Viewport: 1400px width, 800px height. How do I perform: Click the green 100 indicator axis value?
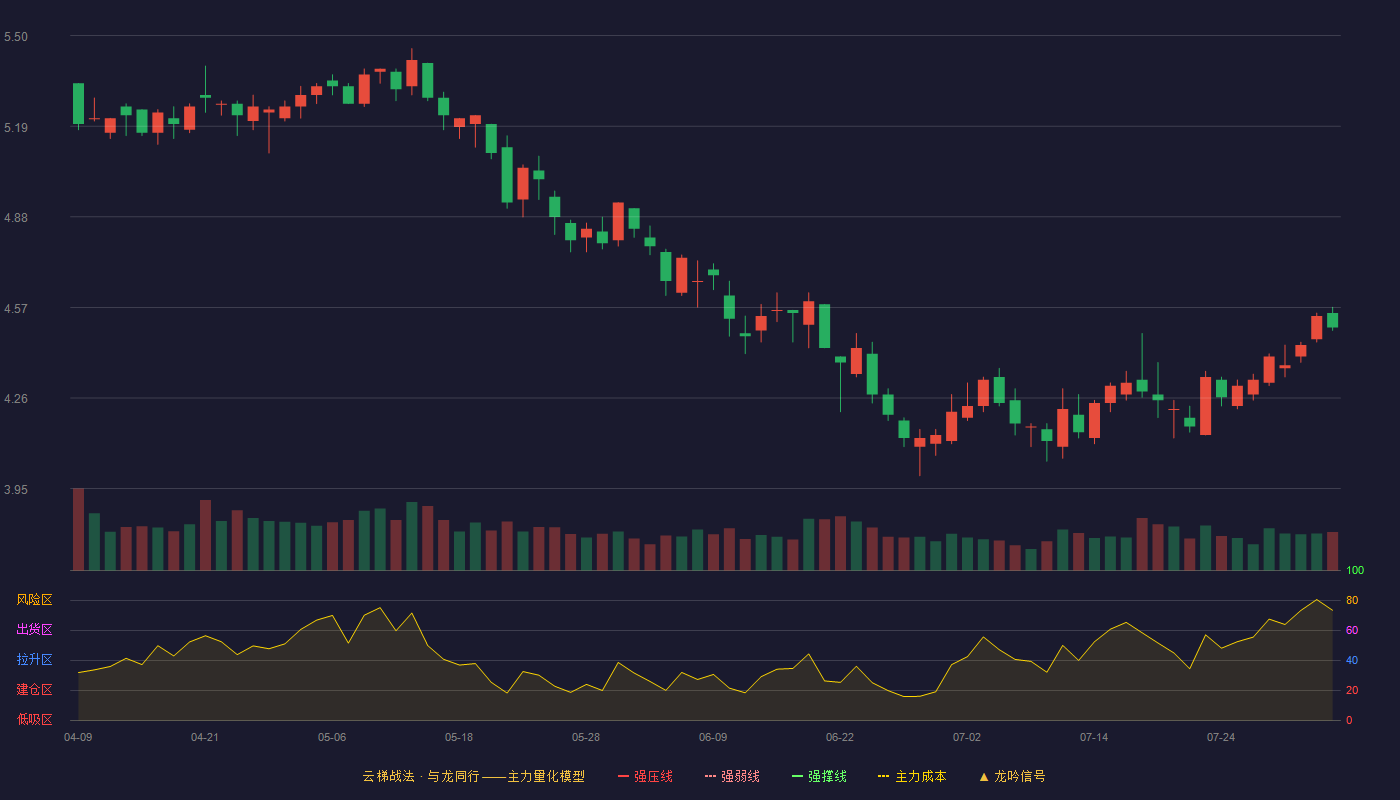coord(1355,571)
